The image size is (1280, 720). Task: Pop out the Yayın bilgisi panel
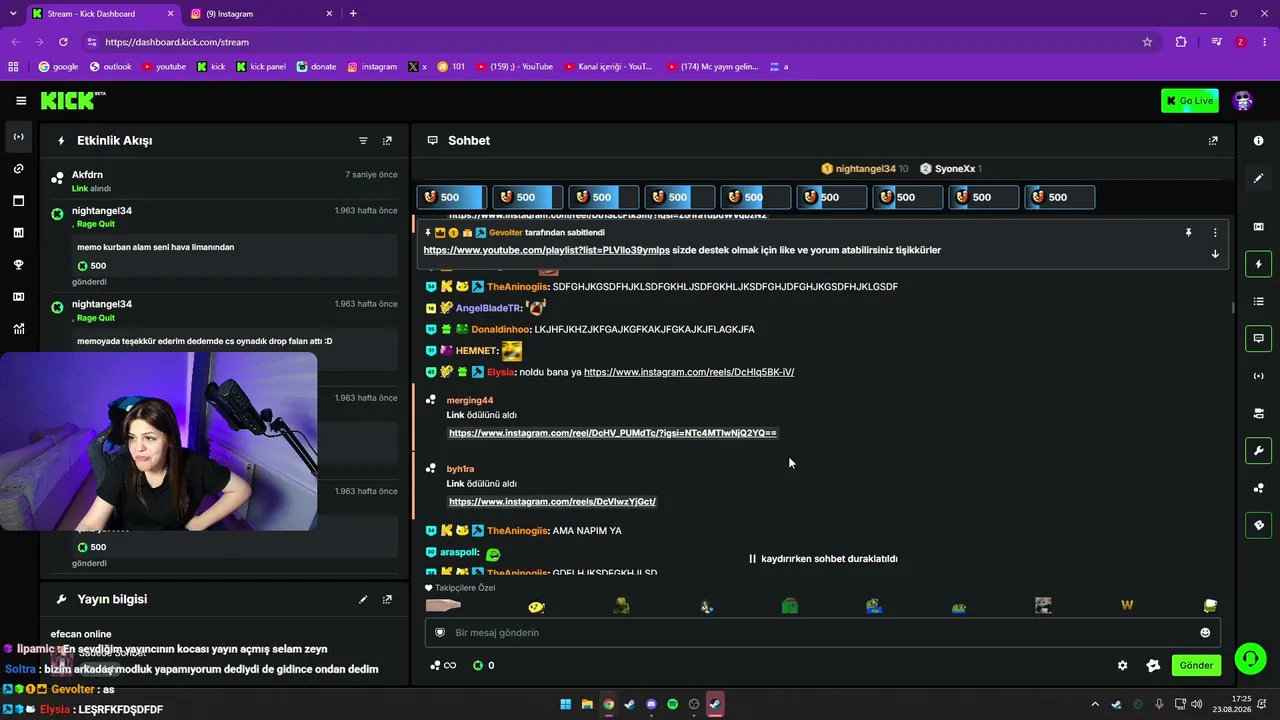click(387, 599)
